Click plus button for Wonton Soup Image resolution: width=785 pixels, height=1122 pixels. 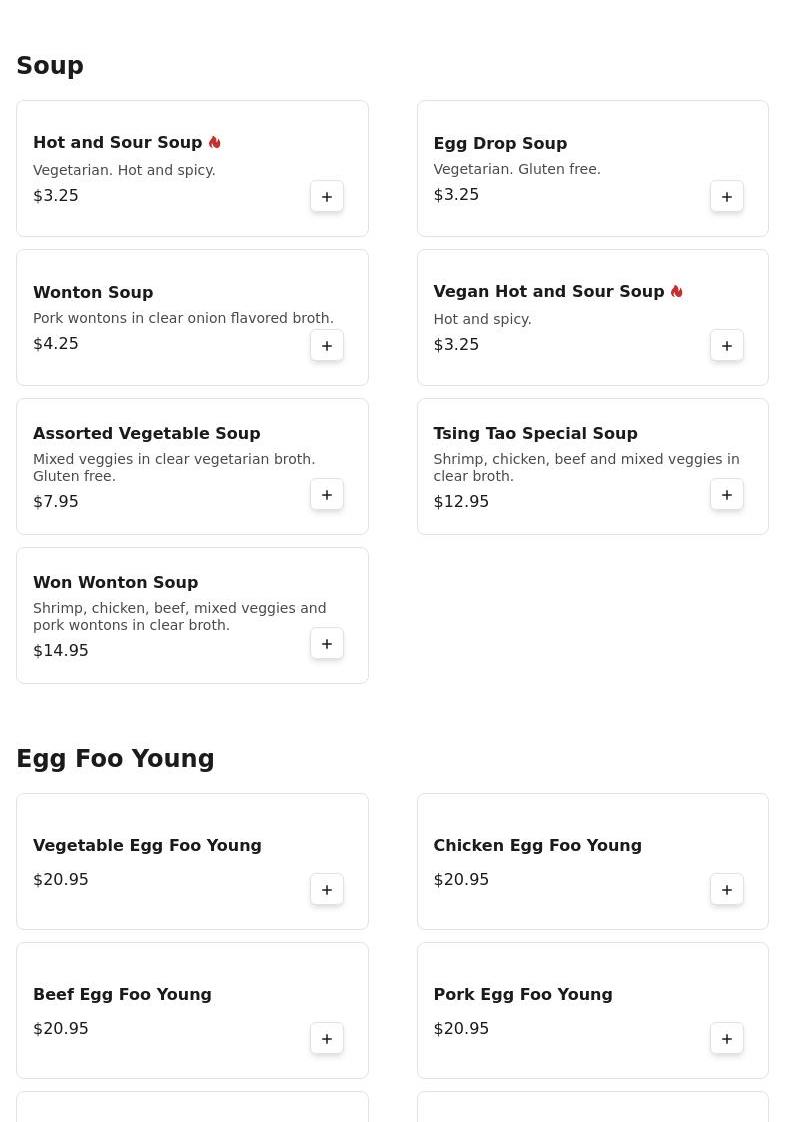(327, 346)
